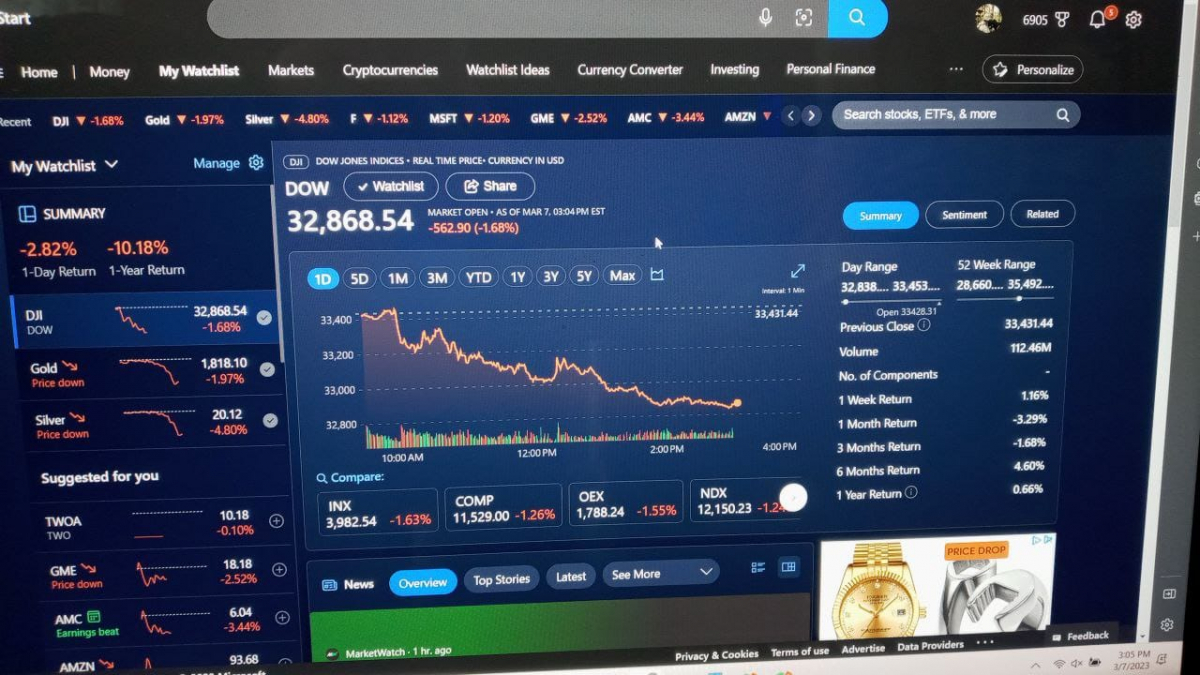Expand chart to full screen arrow icon

pyautogui.click(x=798, y=271)
